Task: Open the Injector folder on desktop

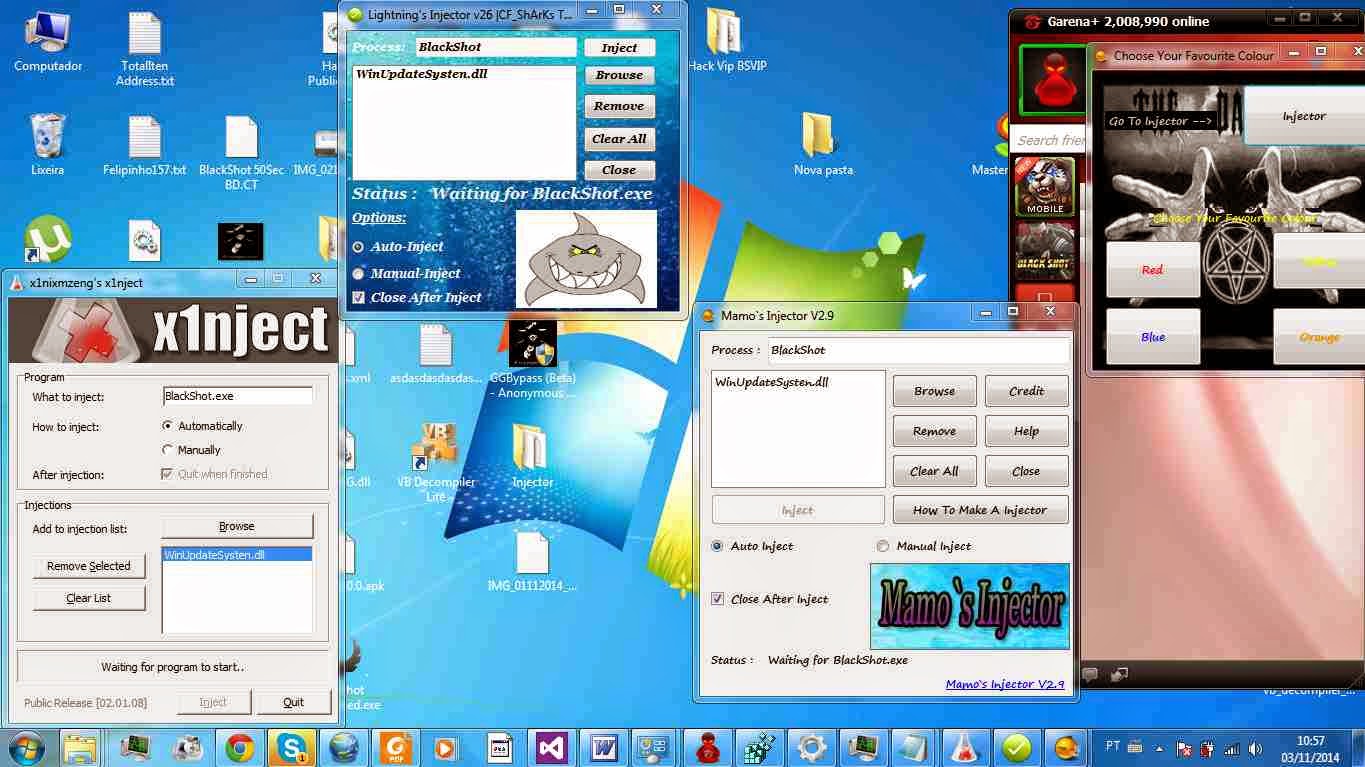Action: [533, 455]
